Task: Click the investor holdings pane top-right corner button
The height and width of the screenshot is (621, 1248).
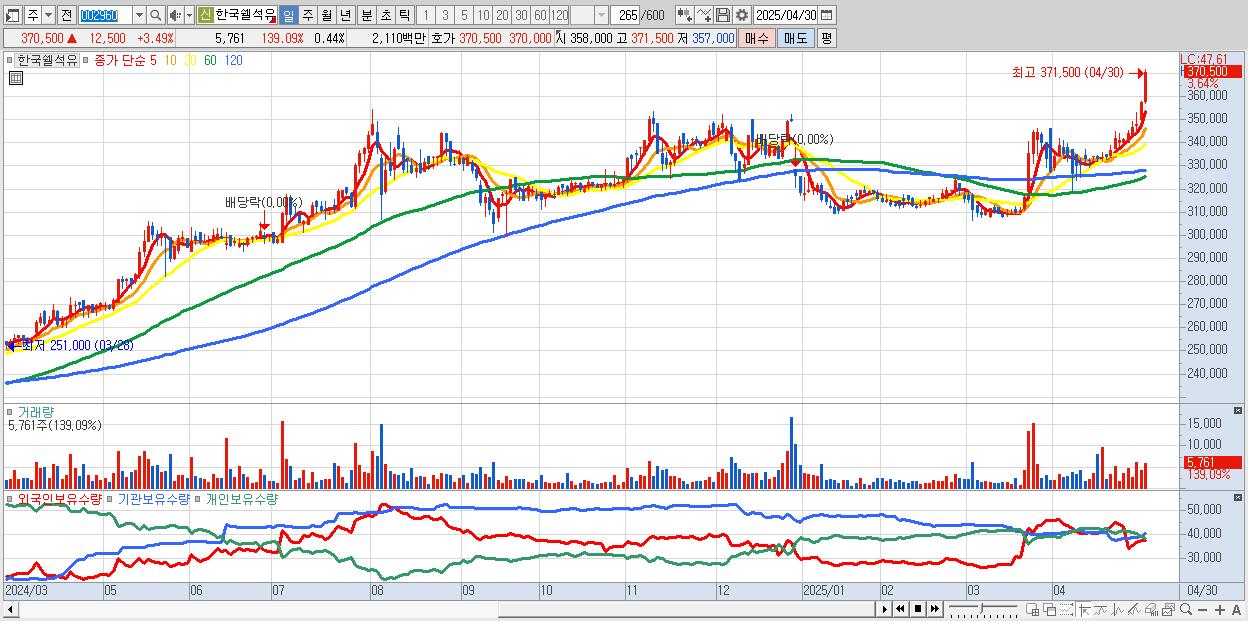Action: [x=1239, y=498]
